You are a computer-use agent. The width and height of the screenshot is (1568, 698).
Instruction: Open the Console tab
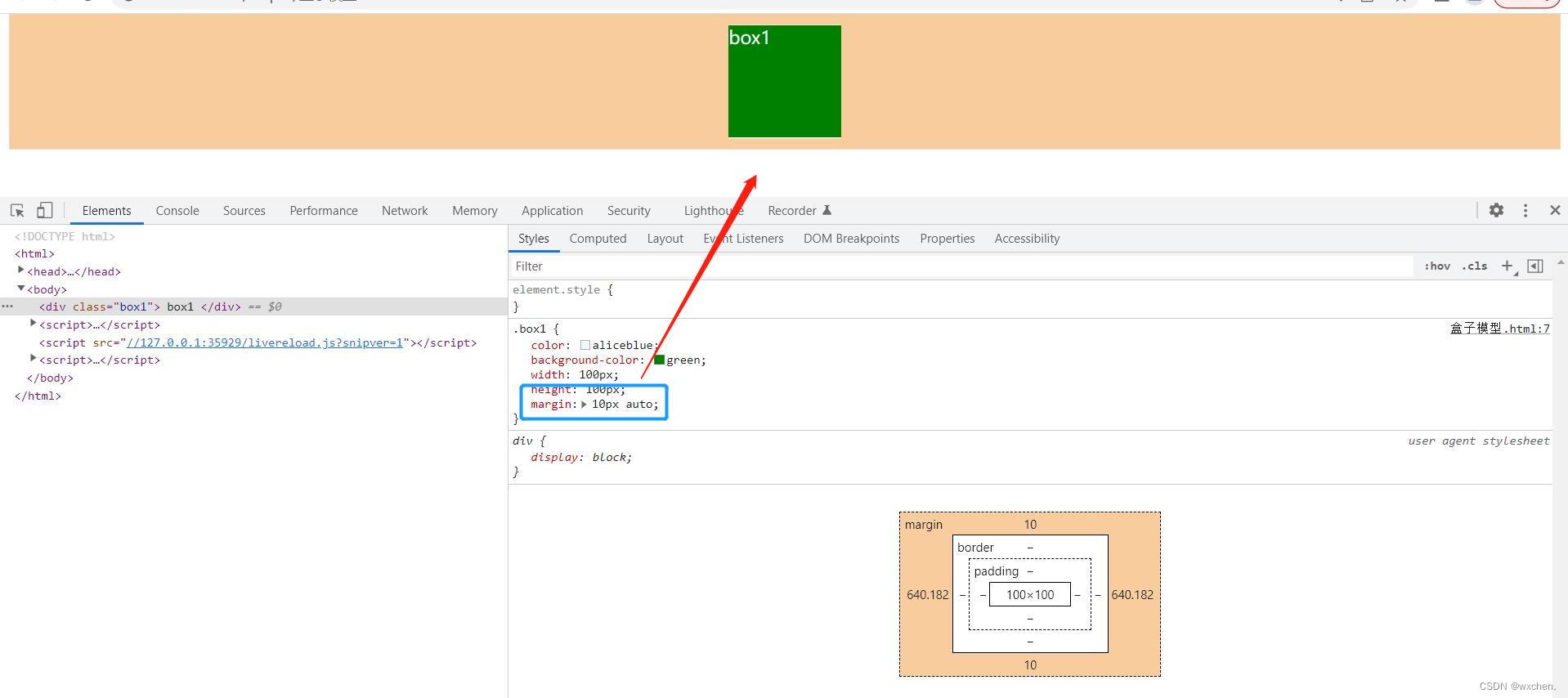click(x=177, y=210)
